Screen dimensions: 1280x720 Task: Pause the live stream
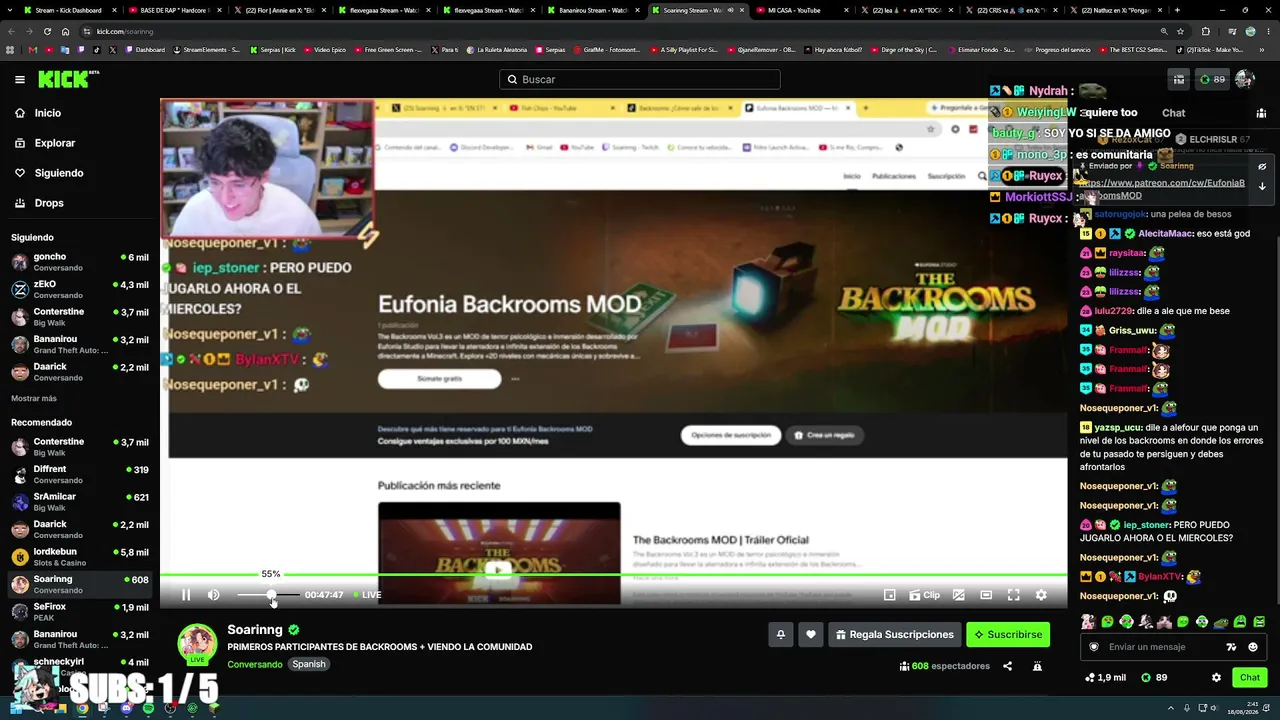click(x=186, y=595)
